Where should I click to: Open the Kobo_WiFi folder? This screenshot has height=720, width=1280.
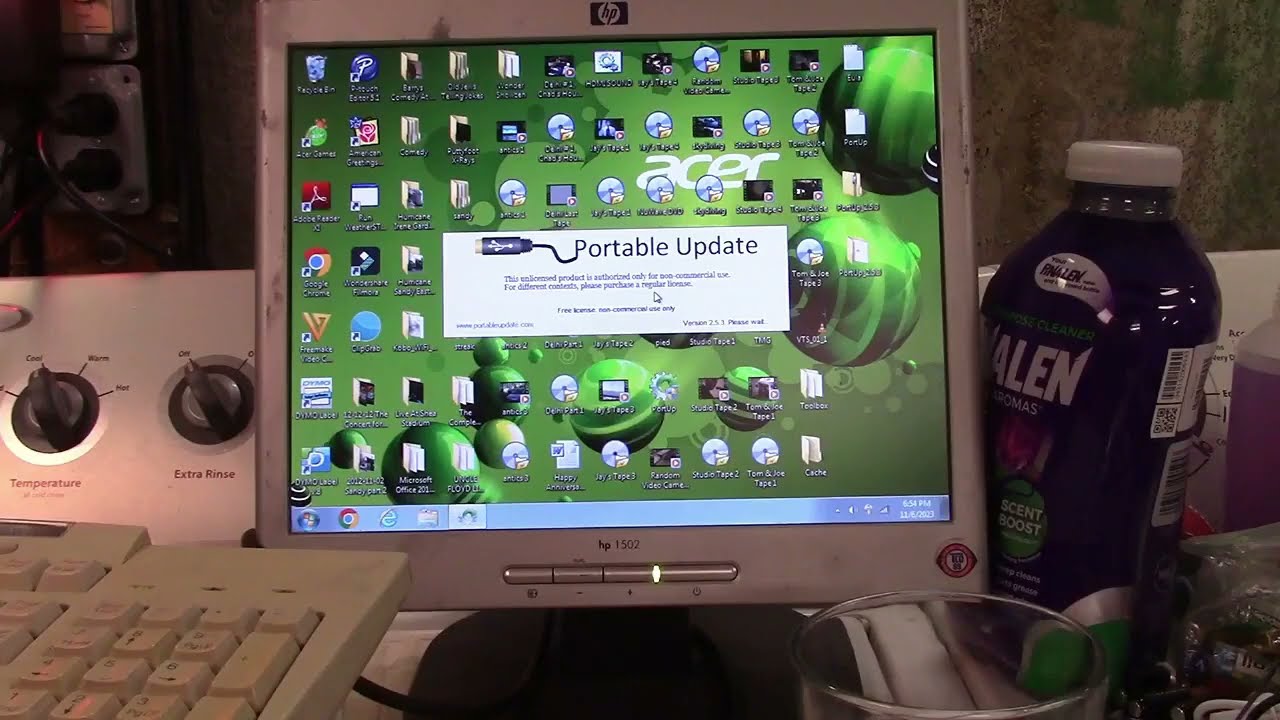412,330
